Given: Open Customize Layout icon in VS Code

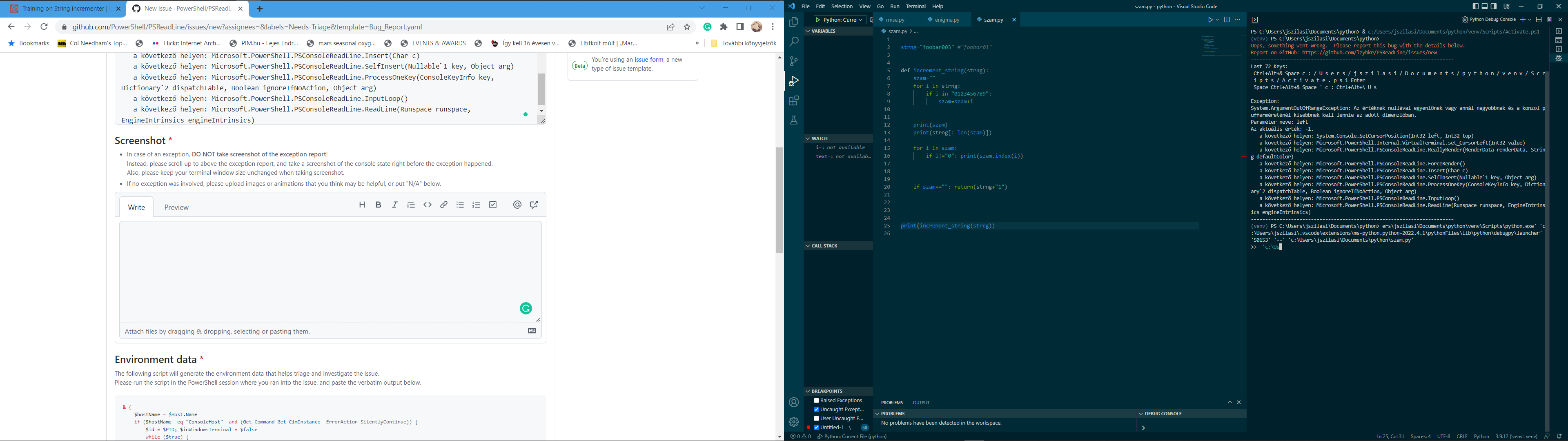Looking at the screenshot, I should (1506, 7).
